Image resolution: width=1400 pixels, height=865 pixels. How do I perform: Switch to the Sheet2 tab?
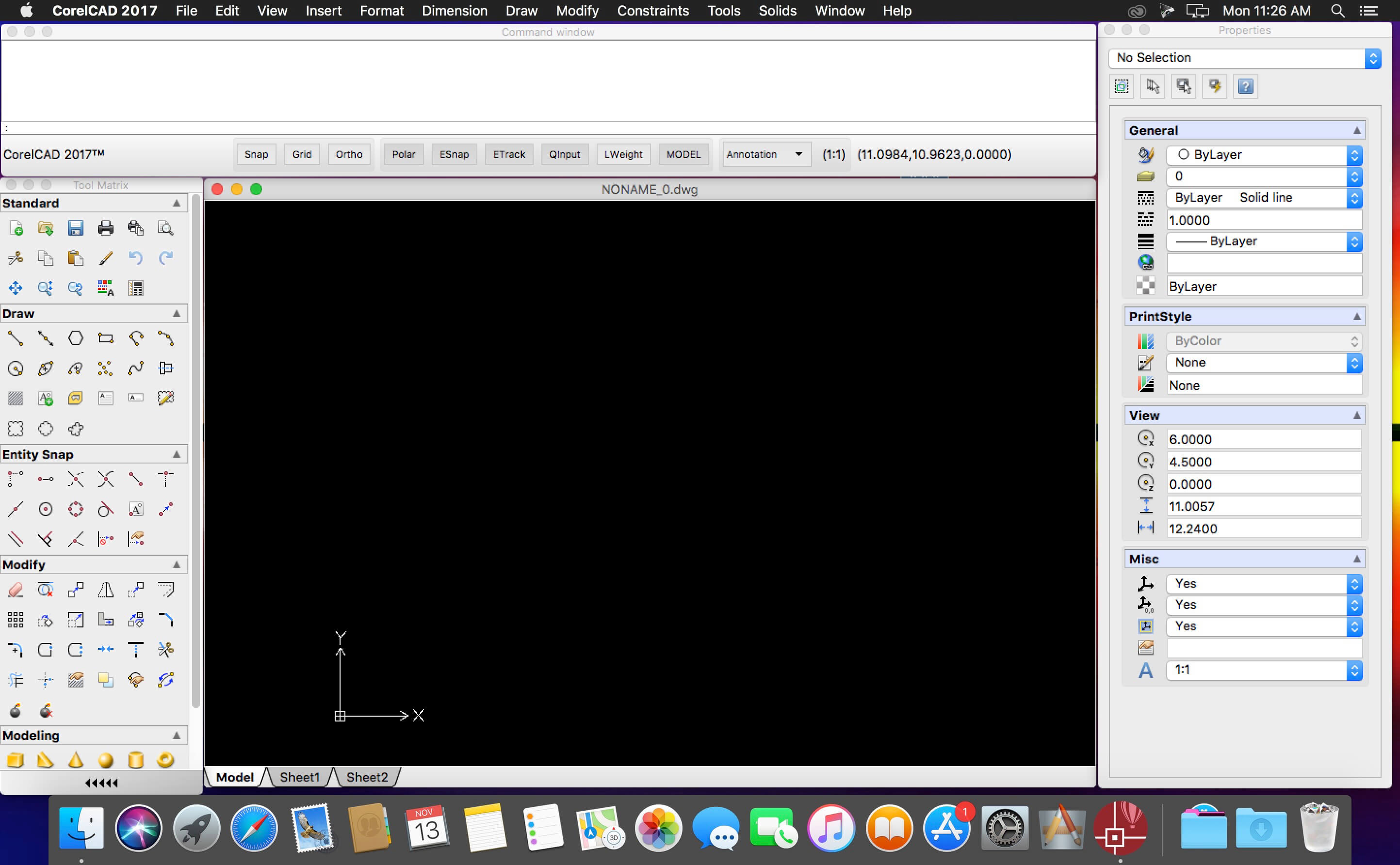coord(367,777)
